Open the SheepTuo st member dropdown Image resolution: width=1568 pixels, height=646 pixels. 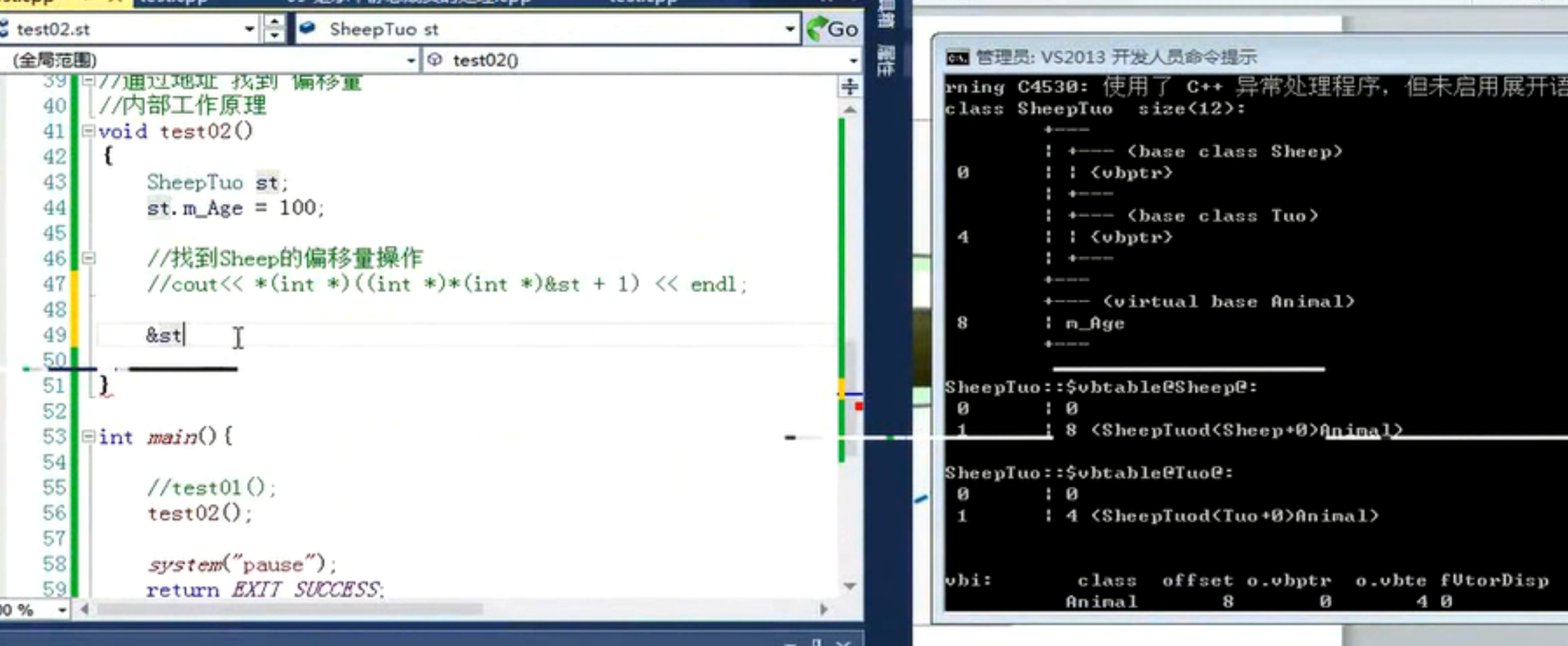pos(789,29)
